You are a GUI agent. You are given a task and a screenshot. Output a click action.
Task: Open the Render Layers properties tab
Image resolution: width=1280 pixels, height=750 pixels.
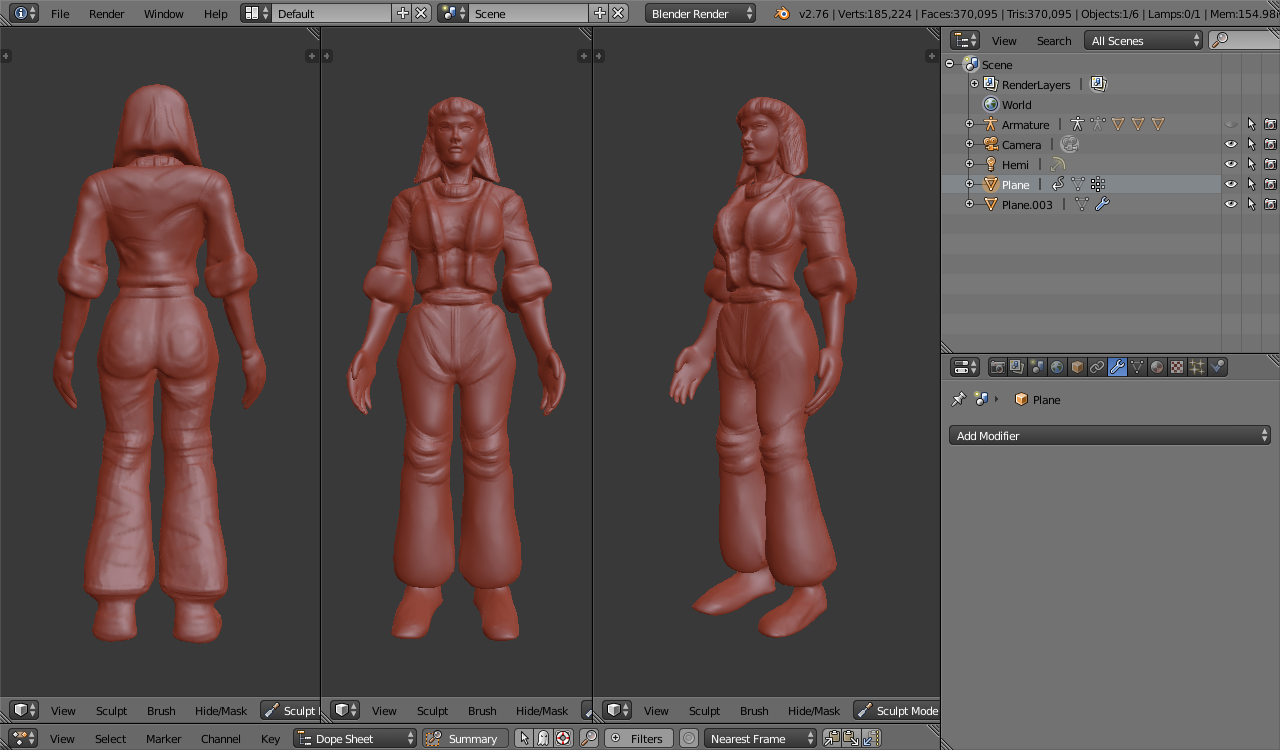click(1017, 367)
